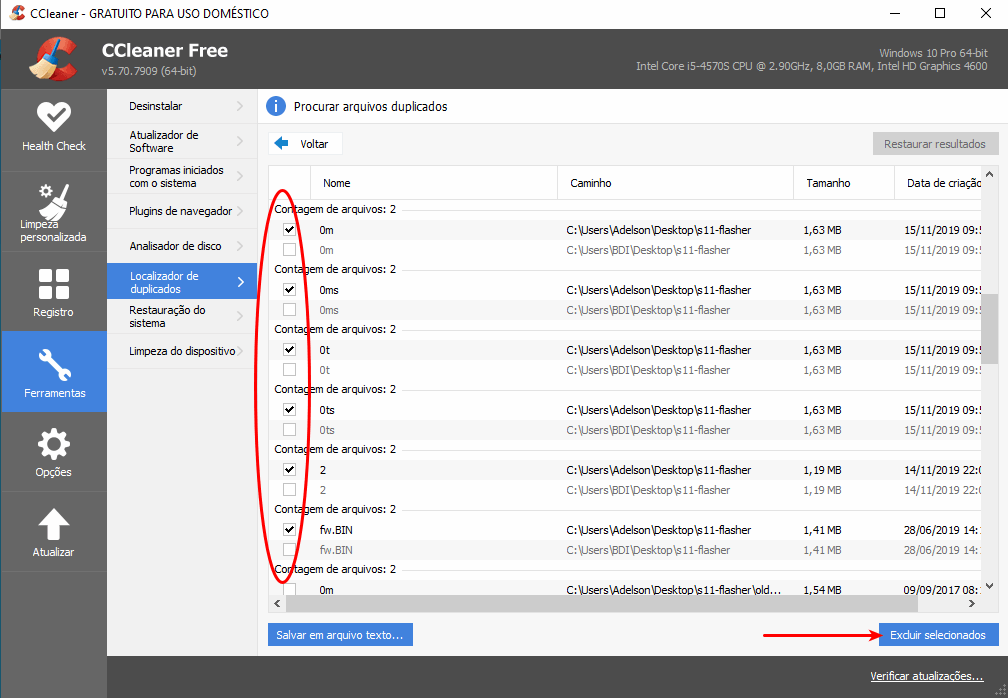
Task: Open the Opções gear icon
Action: tap(53, 444)
